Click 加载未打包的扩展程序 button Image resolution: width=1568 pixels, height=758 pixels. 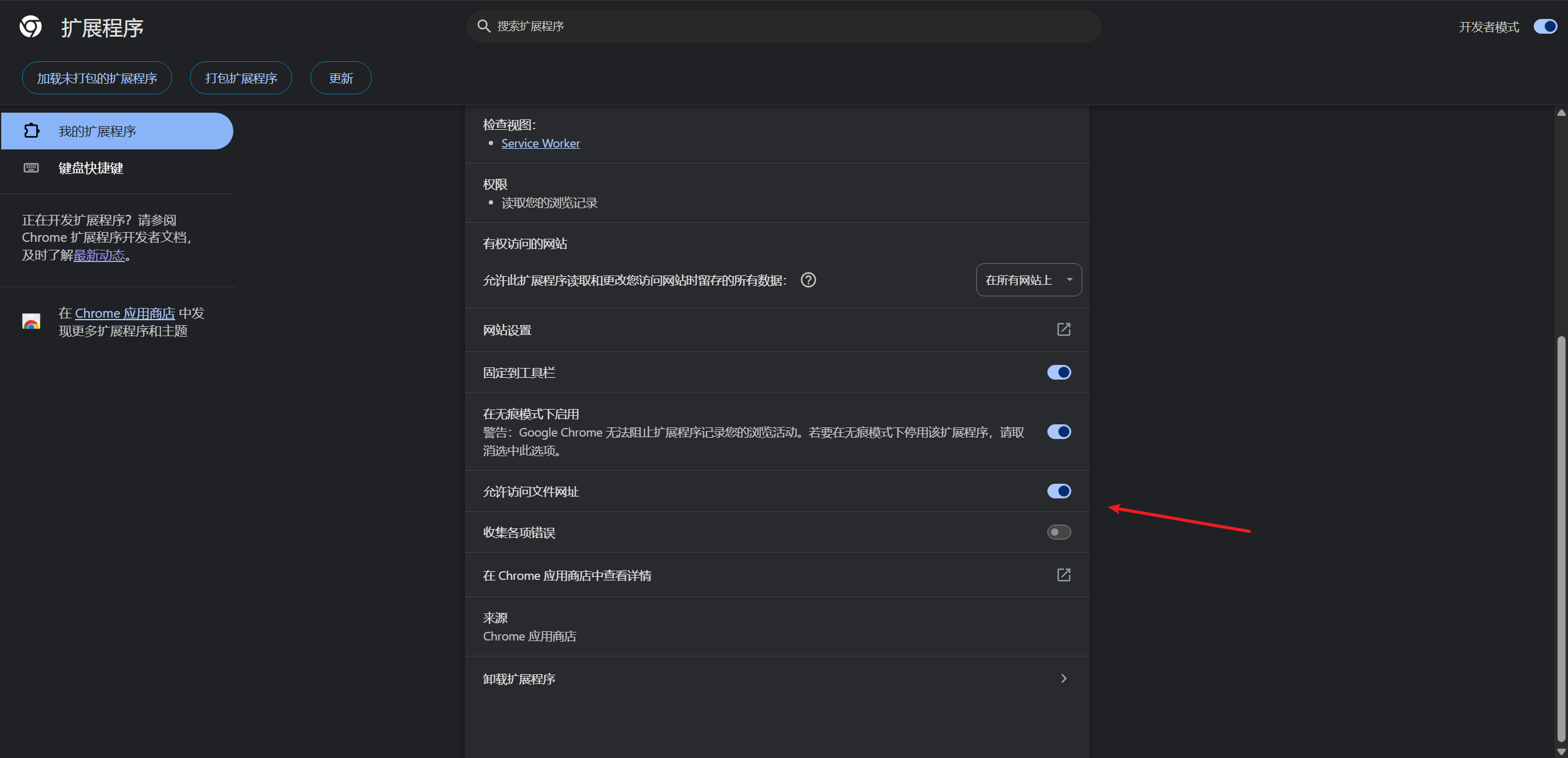point(97,78)
